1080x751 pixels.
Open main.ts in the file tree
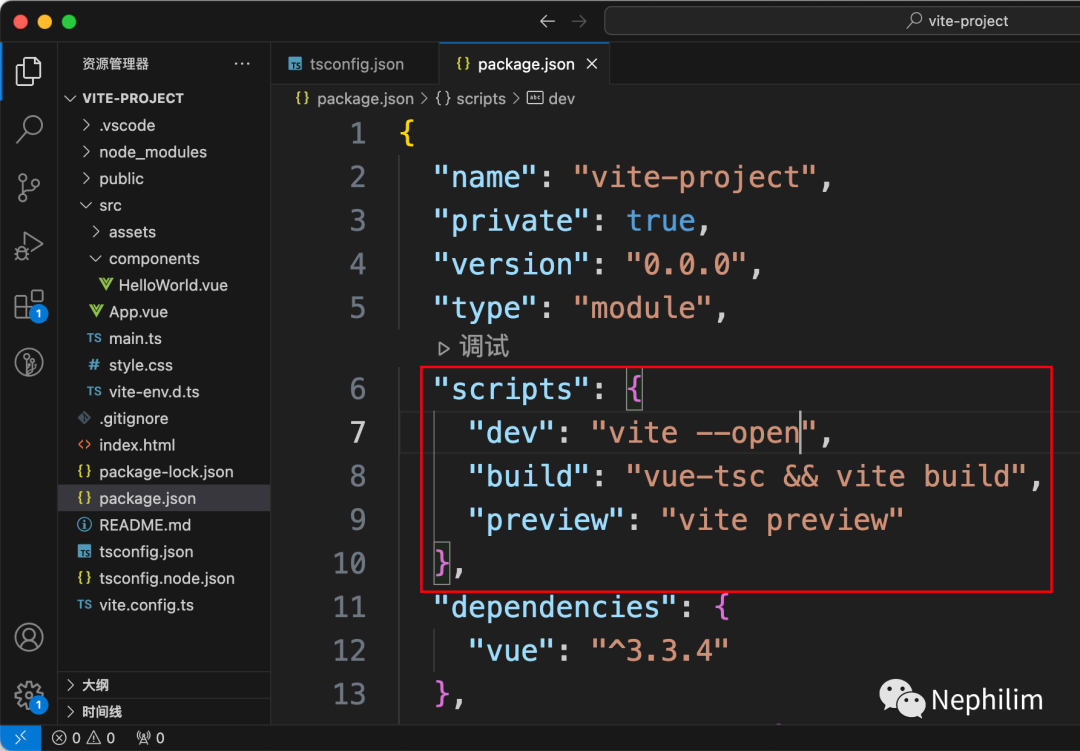(164, 338)
